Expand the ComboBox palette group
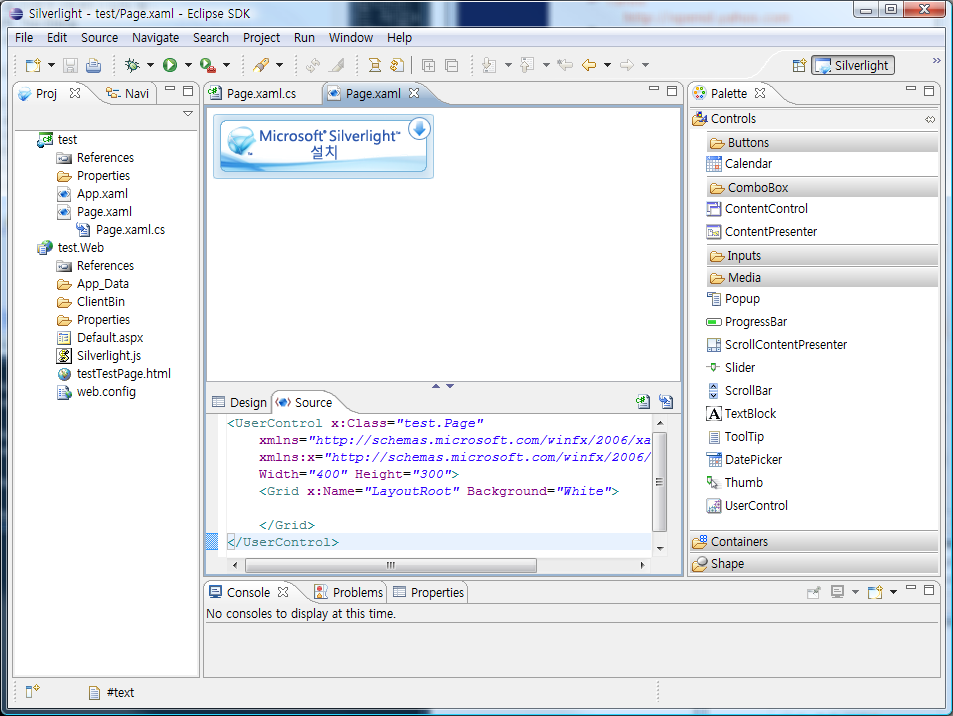 click(x=823, y=188)
